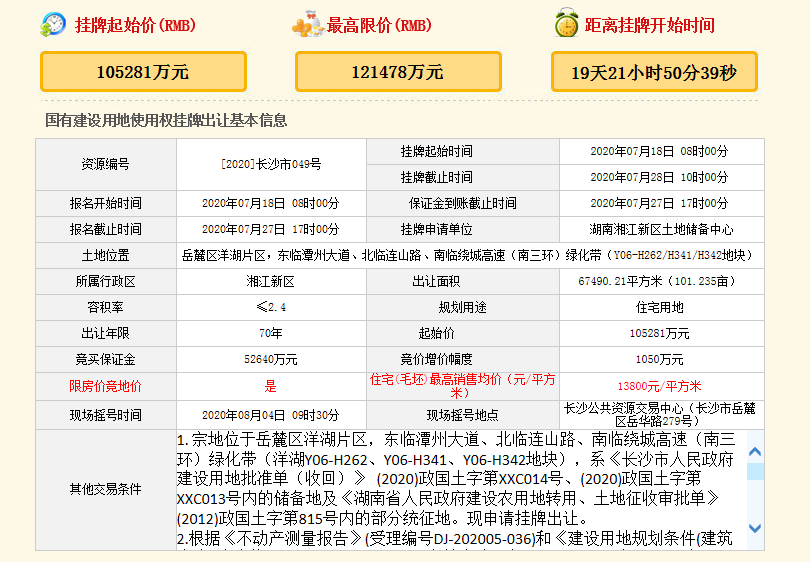Click the countdown 19天21小时50分39秒 box
The image size is (810, 562).
click(654, 72)
